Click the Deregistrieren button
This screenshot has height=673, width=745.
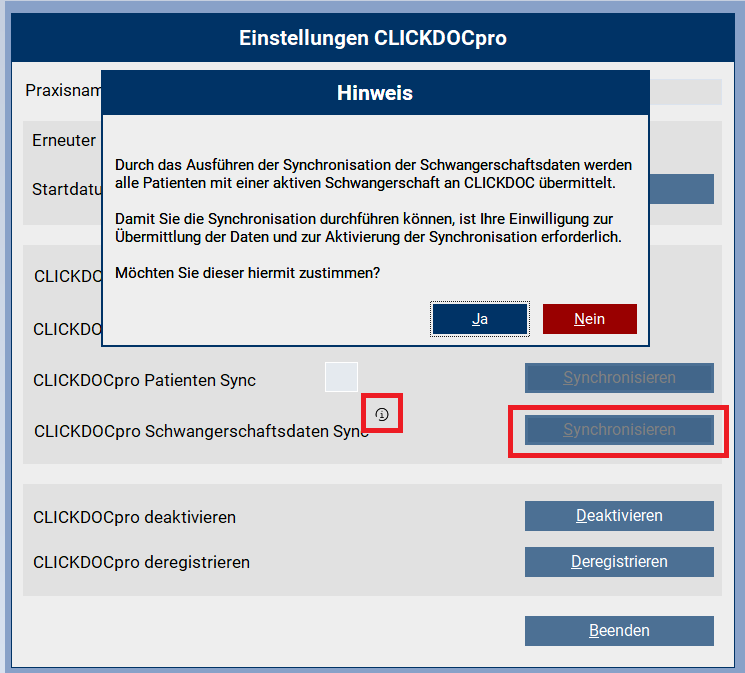[x=619, y=561]
